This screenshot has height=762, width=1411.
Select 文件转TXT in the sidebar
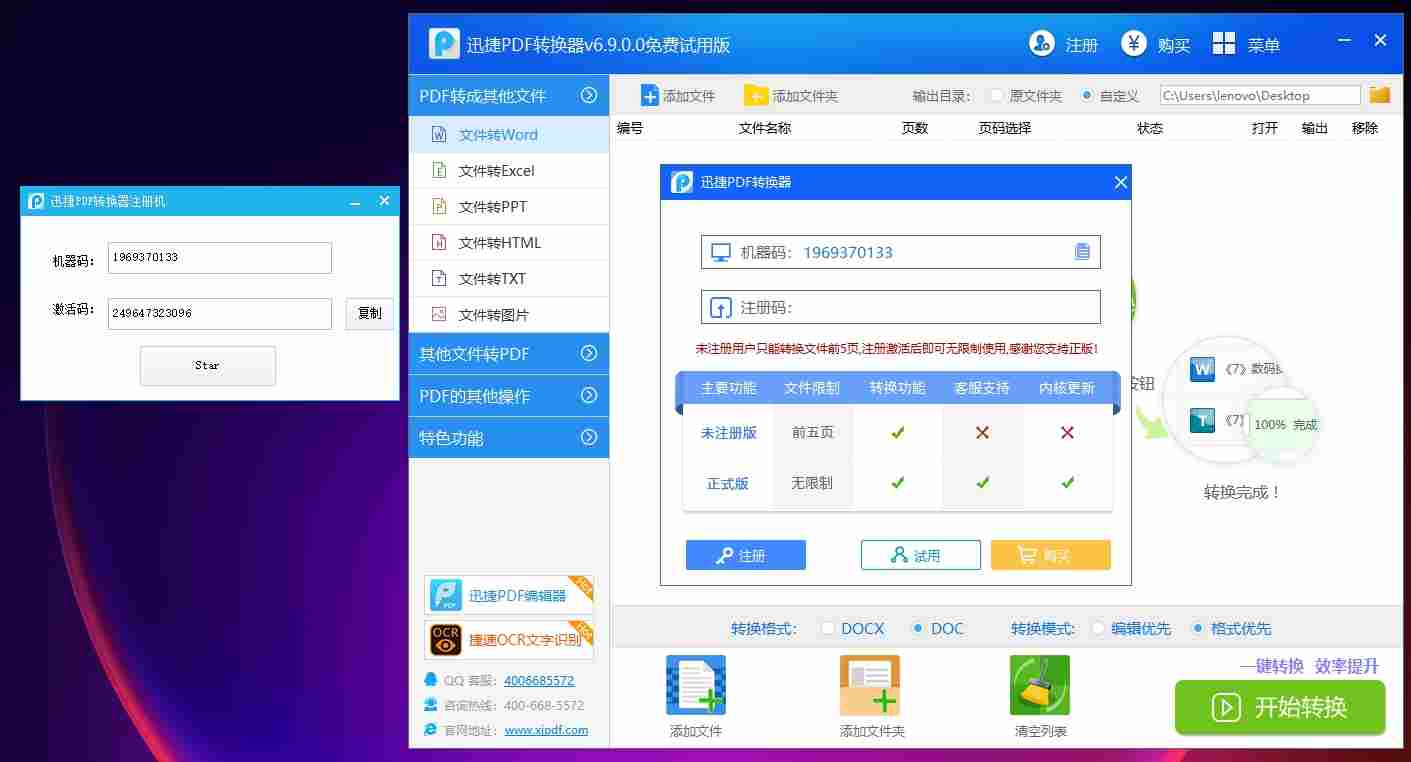tap(509, 278)
